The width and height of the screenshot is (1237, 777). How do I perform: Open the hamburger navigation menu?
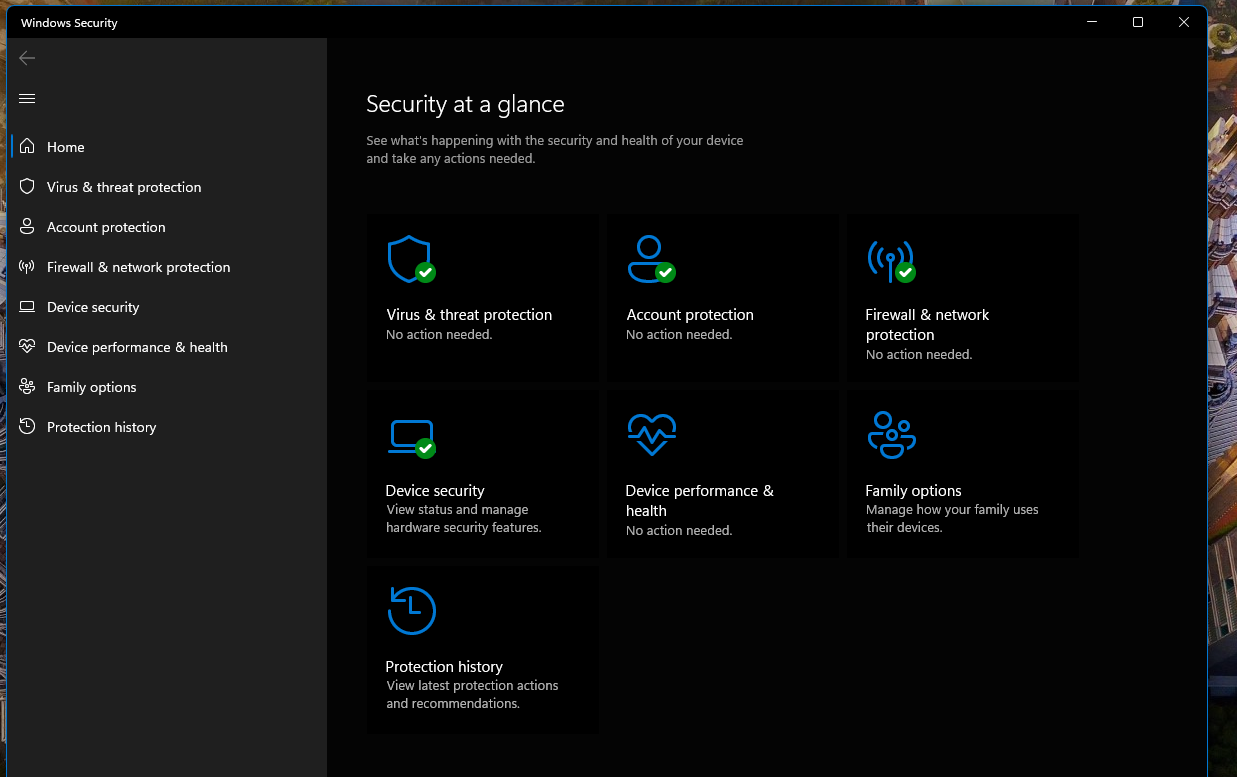click(27, 98)
